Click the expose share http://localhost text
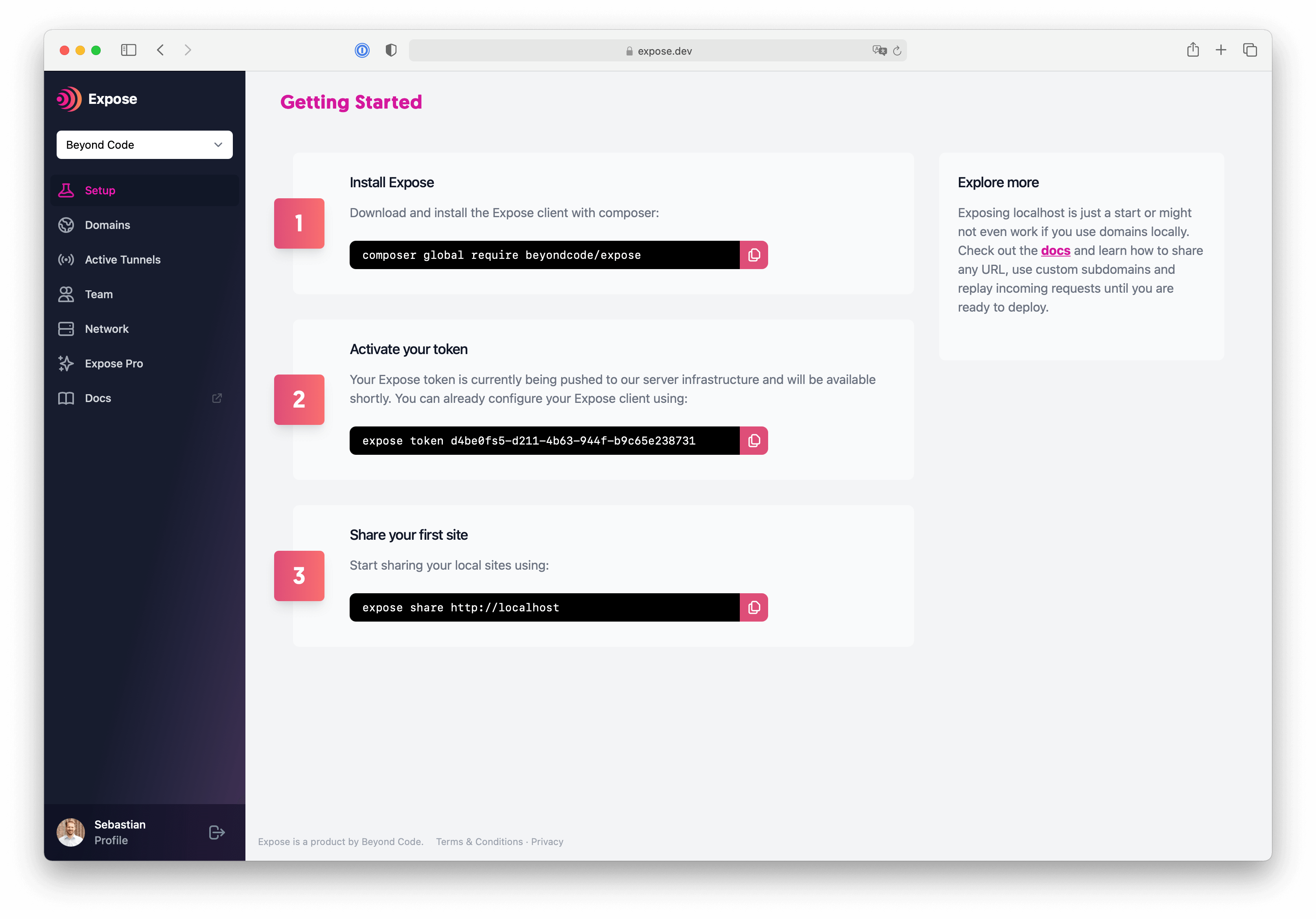Viewport: 1316px width, 919px height. pyautogui.click(x=460, y=608)
